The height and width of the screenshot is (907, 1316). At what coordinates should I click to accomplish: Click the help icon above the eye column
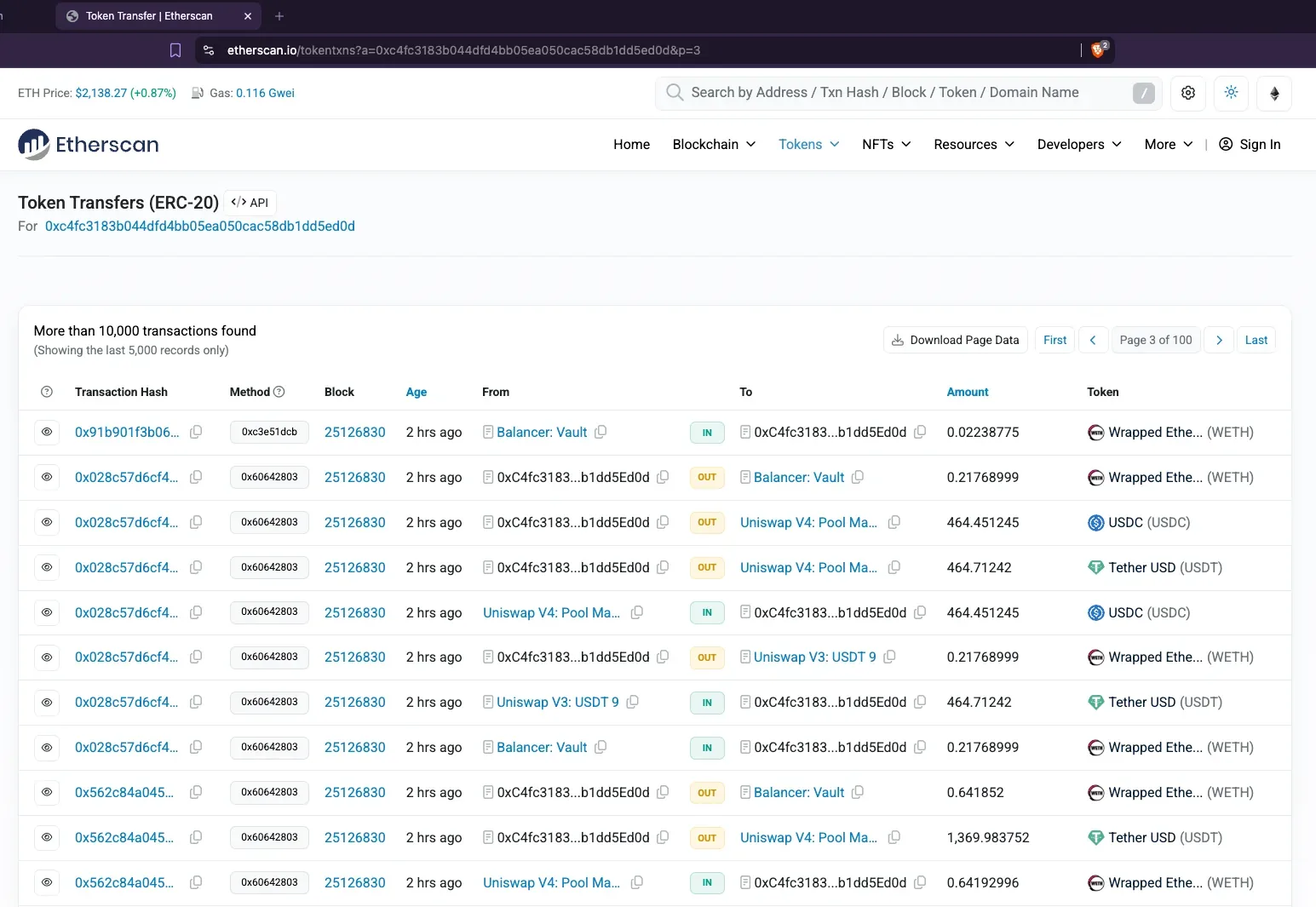pos(47,392)
